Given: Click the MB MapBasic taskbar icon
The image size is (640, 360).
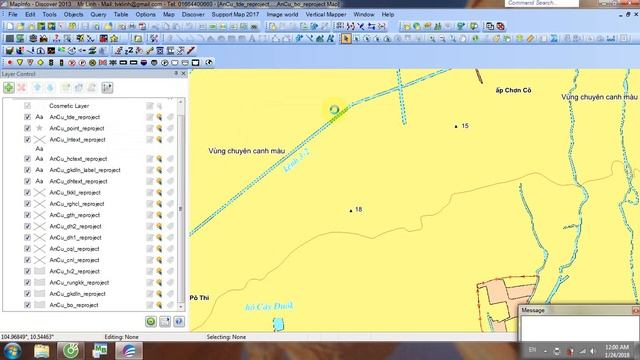Looking at the screenshot, I should click(99, 351).
